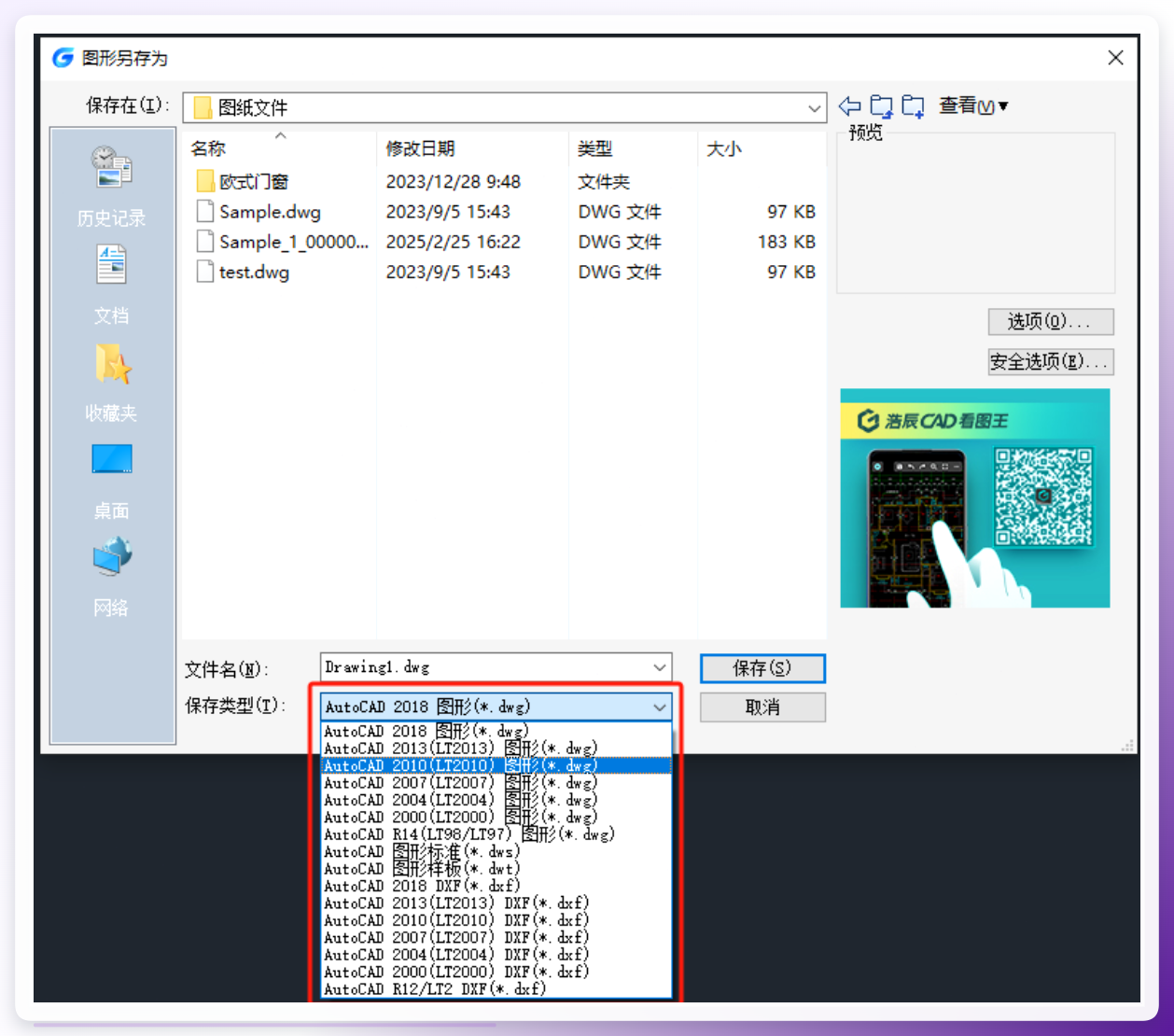Image resolution: width=1174 pixels, height=1036 pixels.
Task: Click the create new folder icon
Action: (x=913, y=106)
